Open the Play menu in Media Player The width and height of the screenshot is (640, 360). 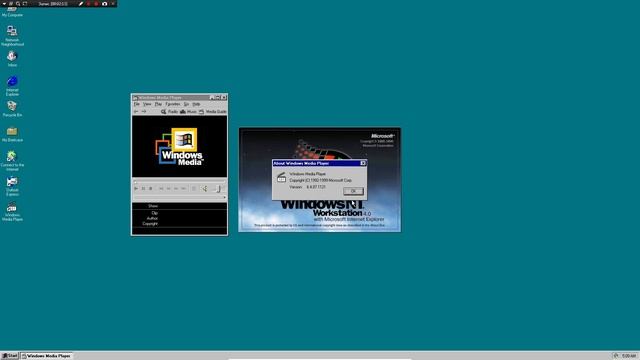158,104
